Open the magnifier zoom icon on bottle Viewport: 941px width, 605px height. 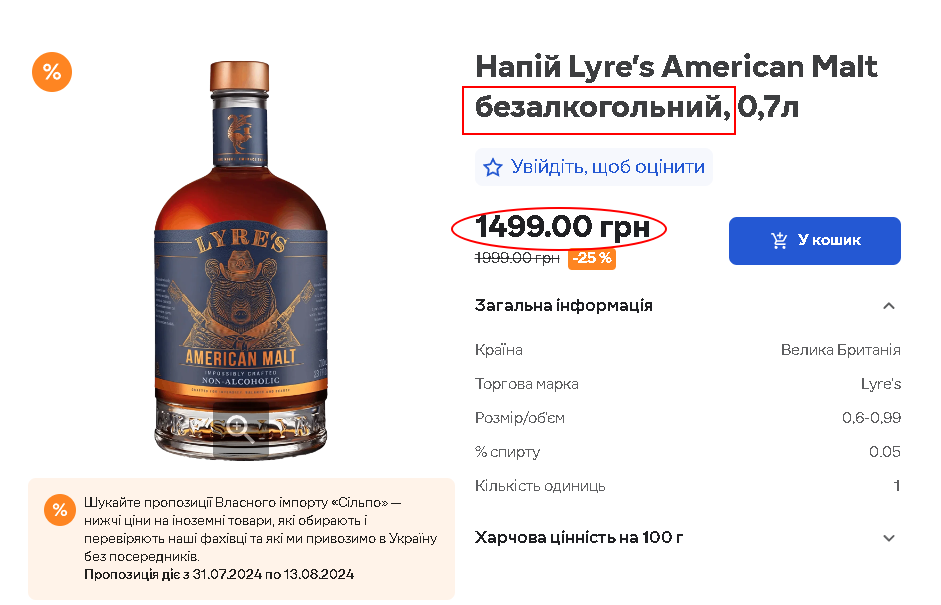[239, 429]
